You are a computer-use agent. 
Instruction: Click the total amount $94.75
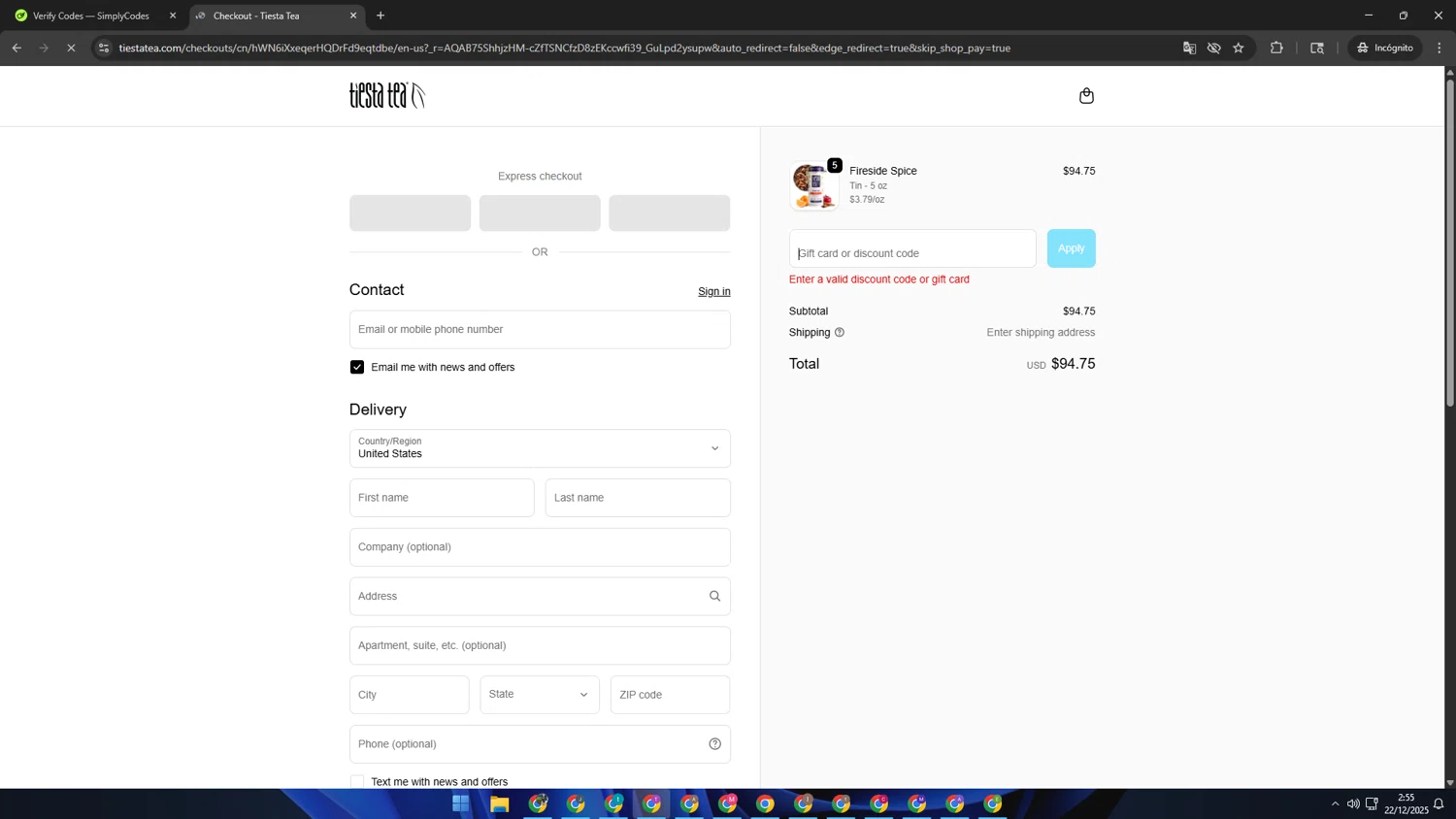click(1074, 364)
